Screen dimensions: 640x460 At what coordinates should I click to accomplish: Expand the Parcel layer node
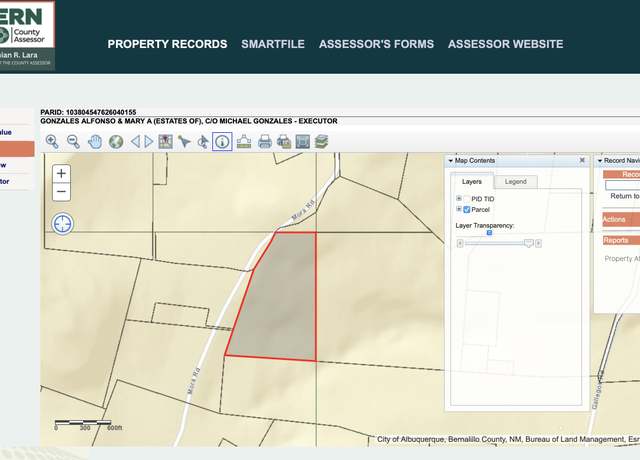pyautogui.click(x=459, y=209)
